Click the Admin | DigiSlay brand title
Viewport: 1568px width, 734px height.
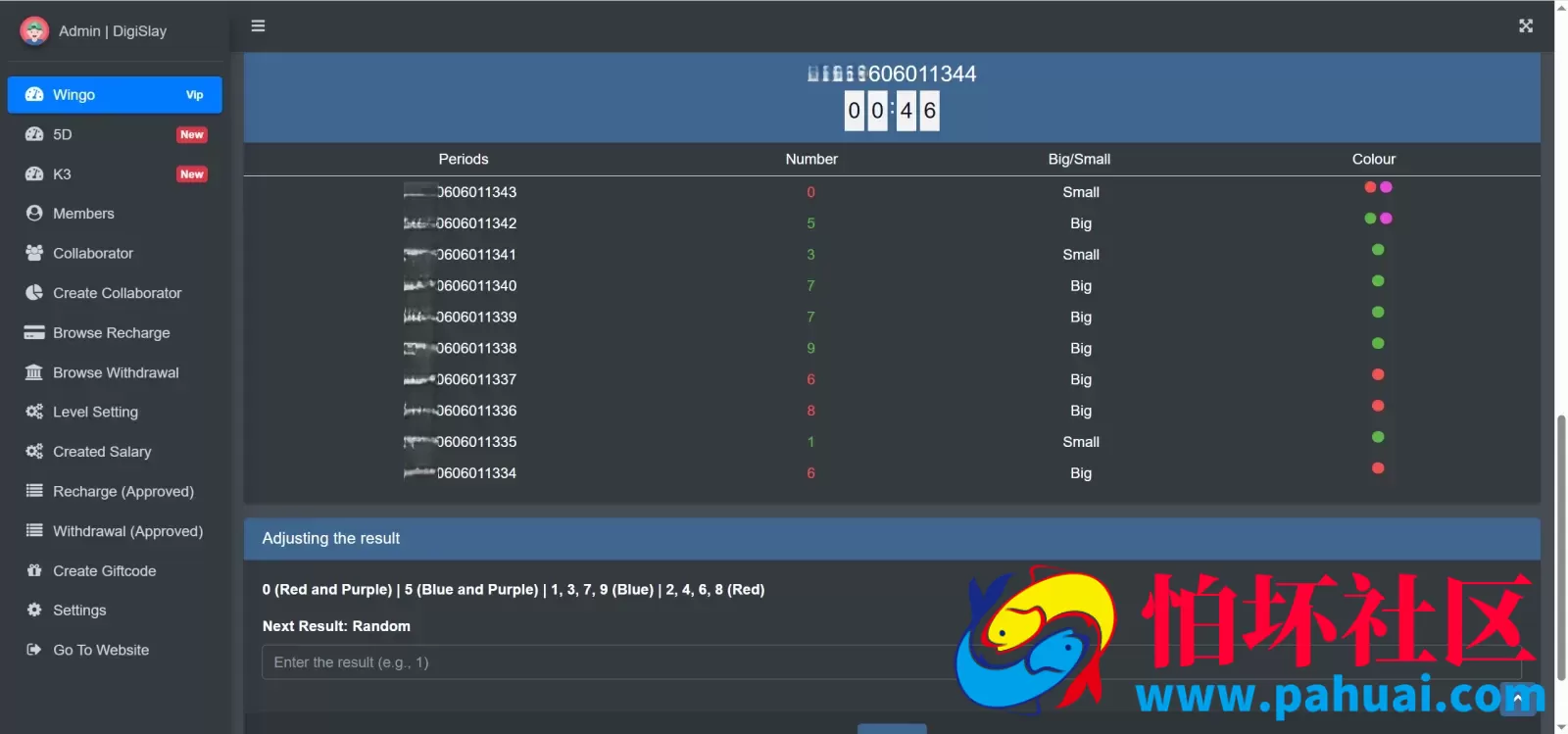point(113,31)
